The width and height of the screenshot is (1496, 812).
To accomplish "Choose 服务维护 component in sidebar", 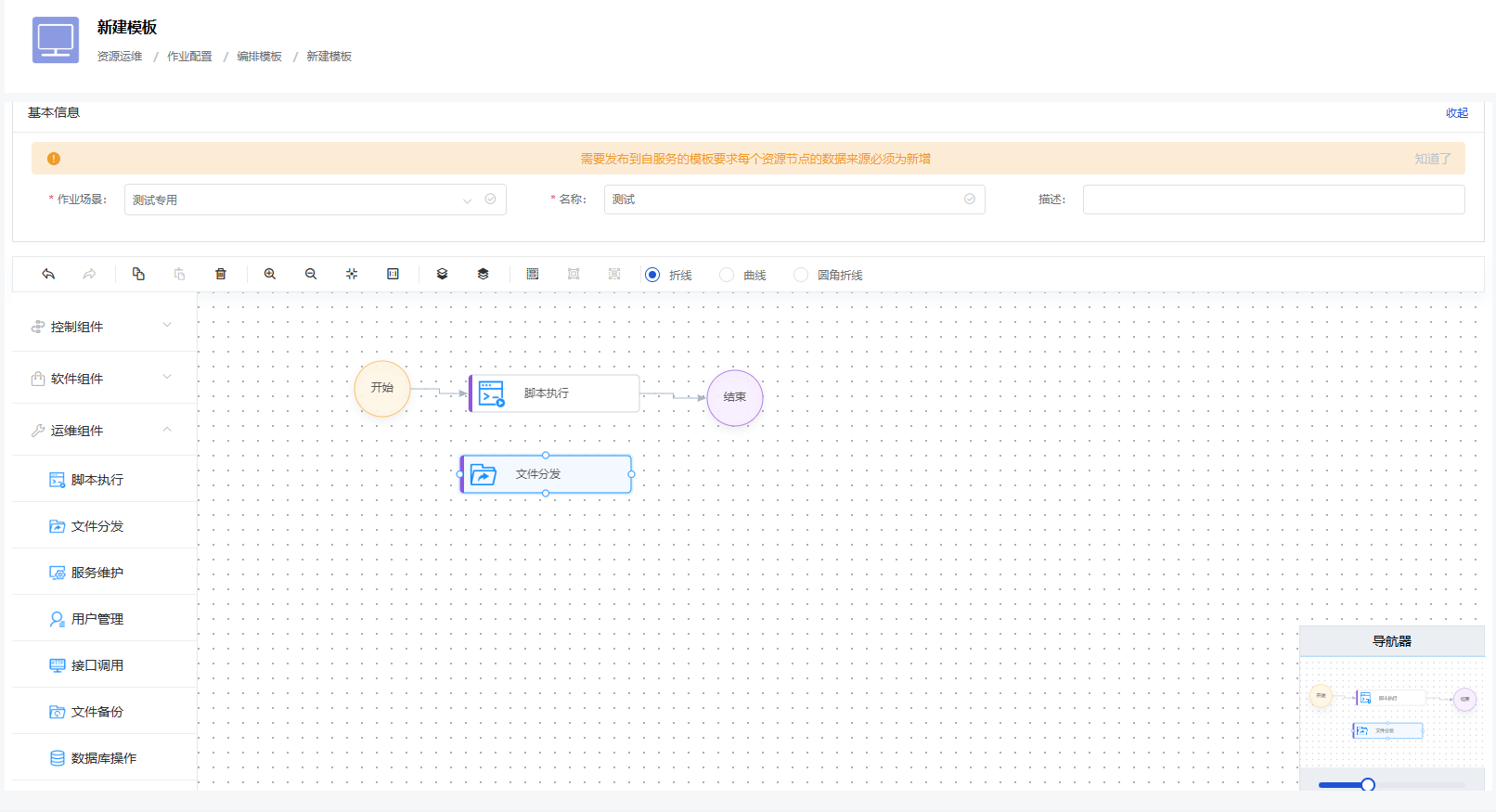I will pos(105,573).
